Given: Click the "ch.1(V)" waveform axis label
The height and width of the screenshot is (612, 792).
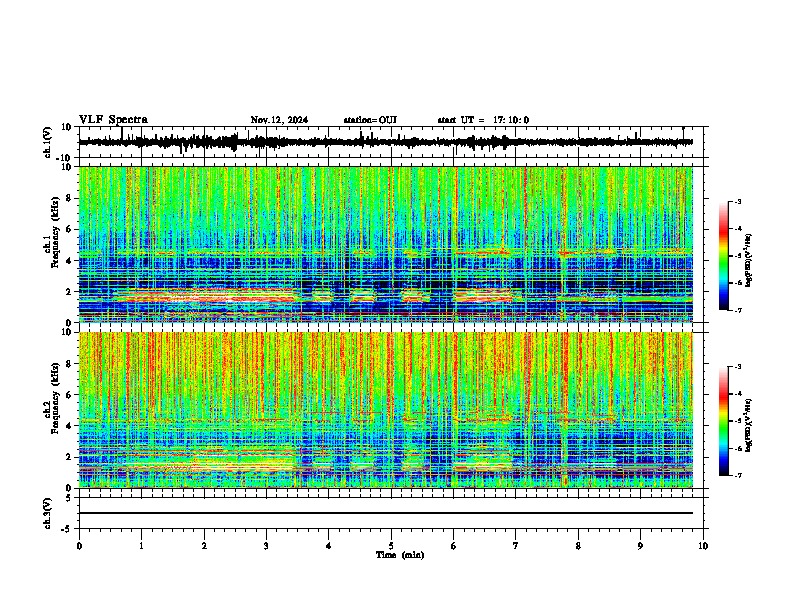Looking at the screenshot, I should coord(48,142).
